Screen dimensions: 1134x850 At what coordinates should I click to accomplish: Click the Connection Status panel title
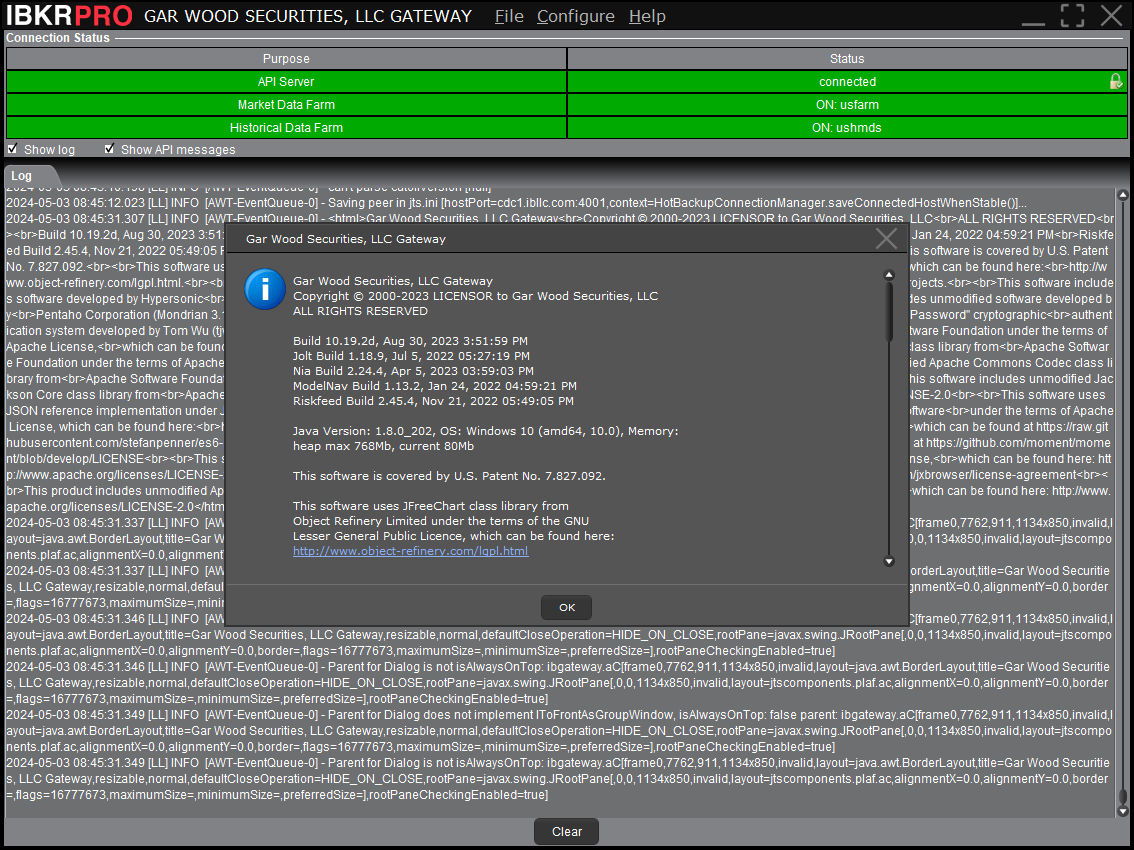pyautogui.click(x=58, y=38)
